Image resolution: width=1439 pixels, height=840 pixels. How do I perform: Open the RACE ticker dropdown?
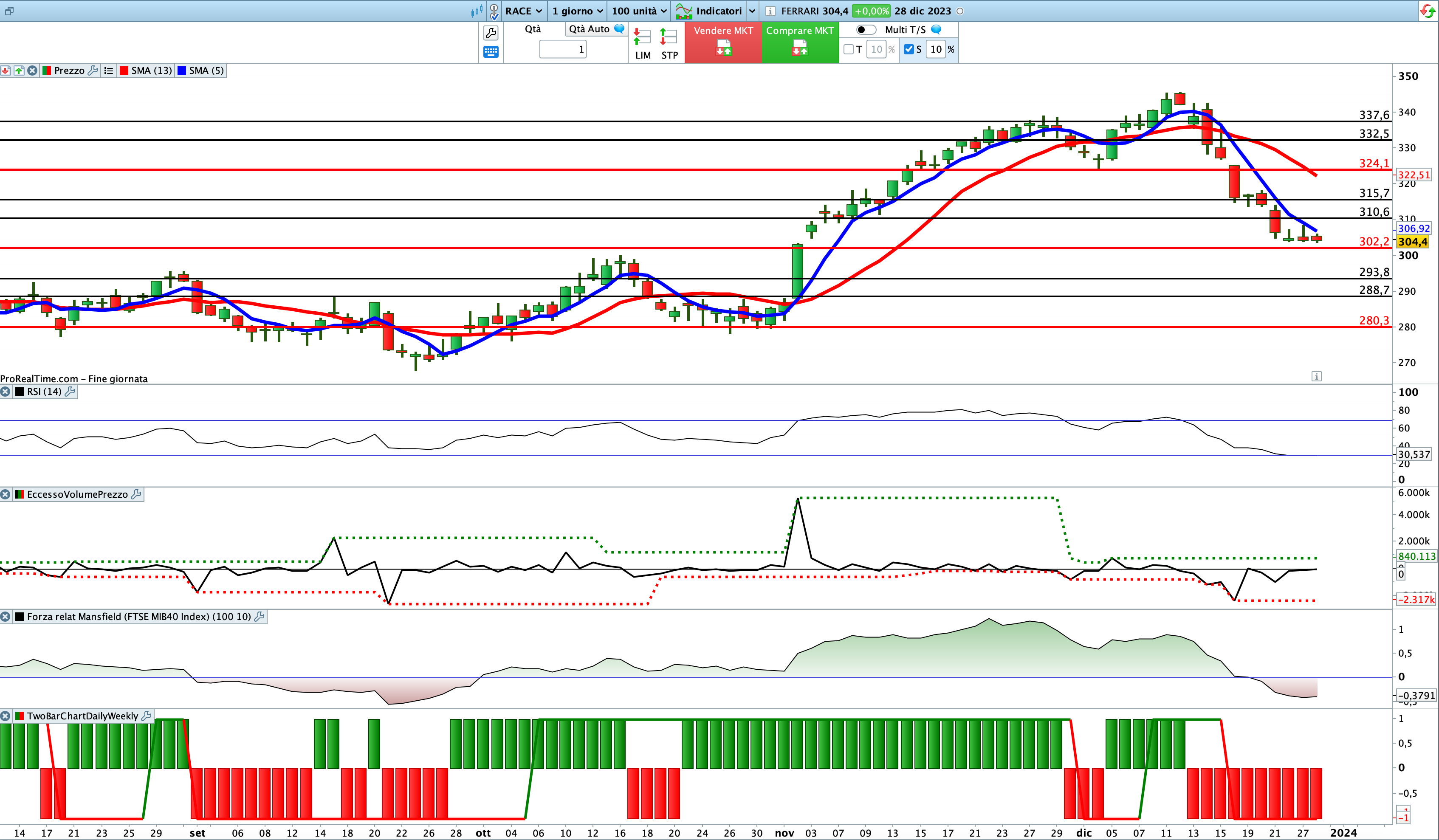523,11
